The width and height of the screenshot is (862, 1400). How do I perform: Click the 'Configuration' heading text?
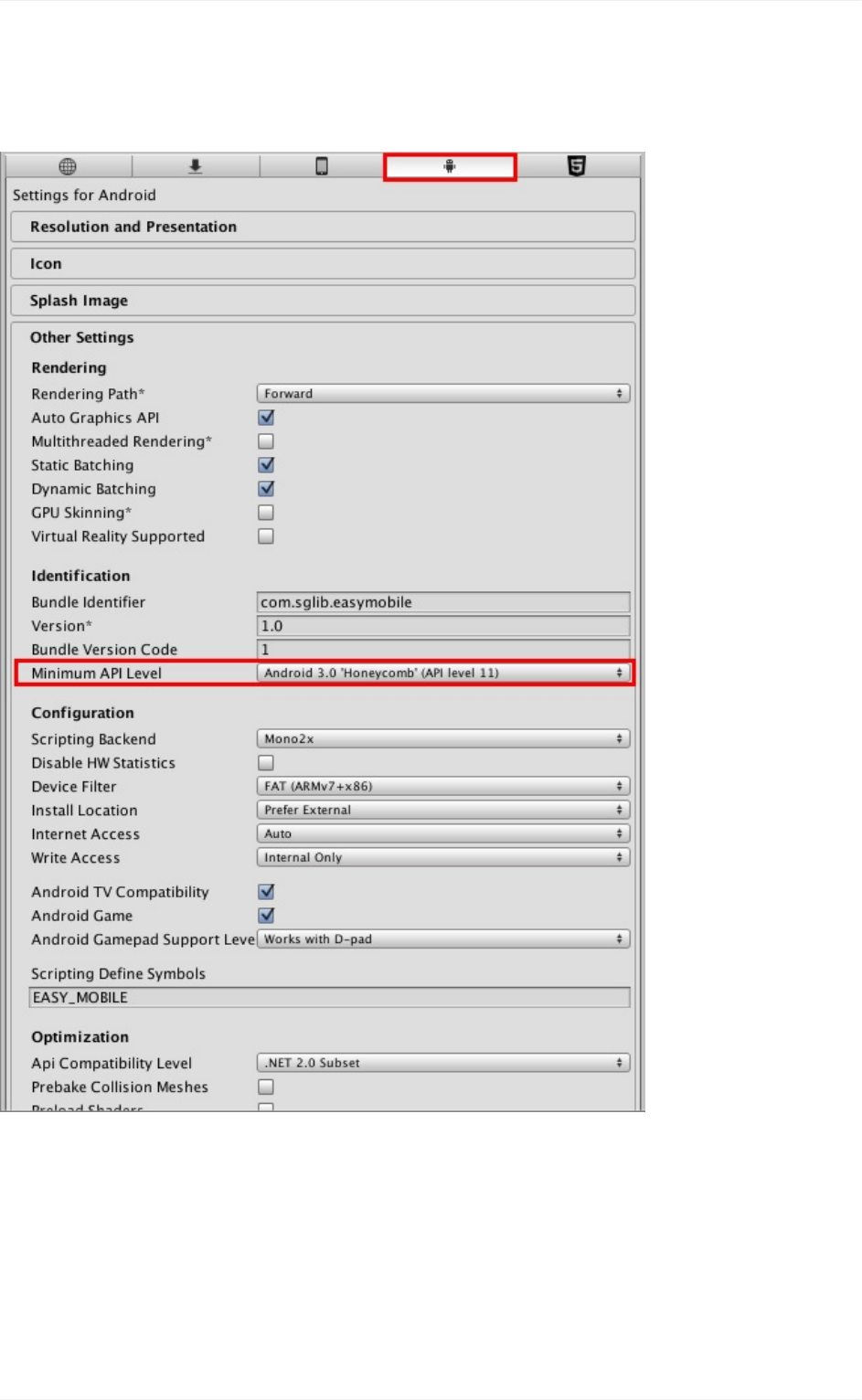click(x=82, y=714)
